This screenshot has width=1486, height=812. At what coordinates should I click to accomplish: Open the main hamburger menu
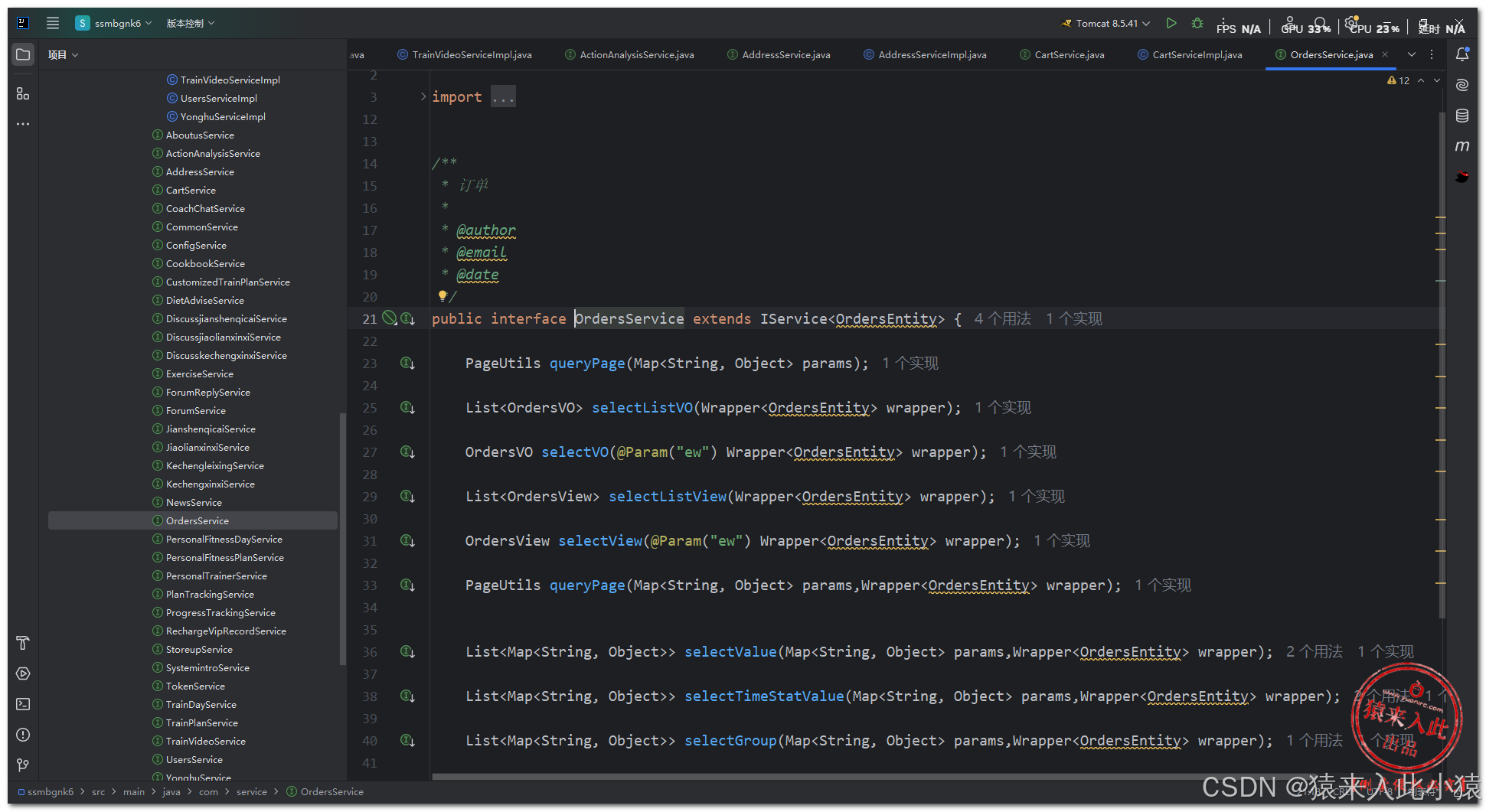pos(53,23)
